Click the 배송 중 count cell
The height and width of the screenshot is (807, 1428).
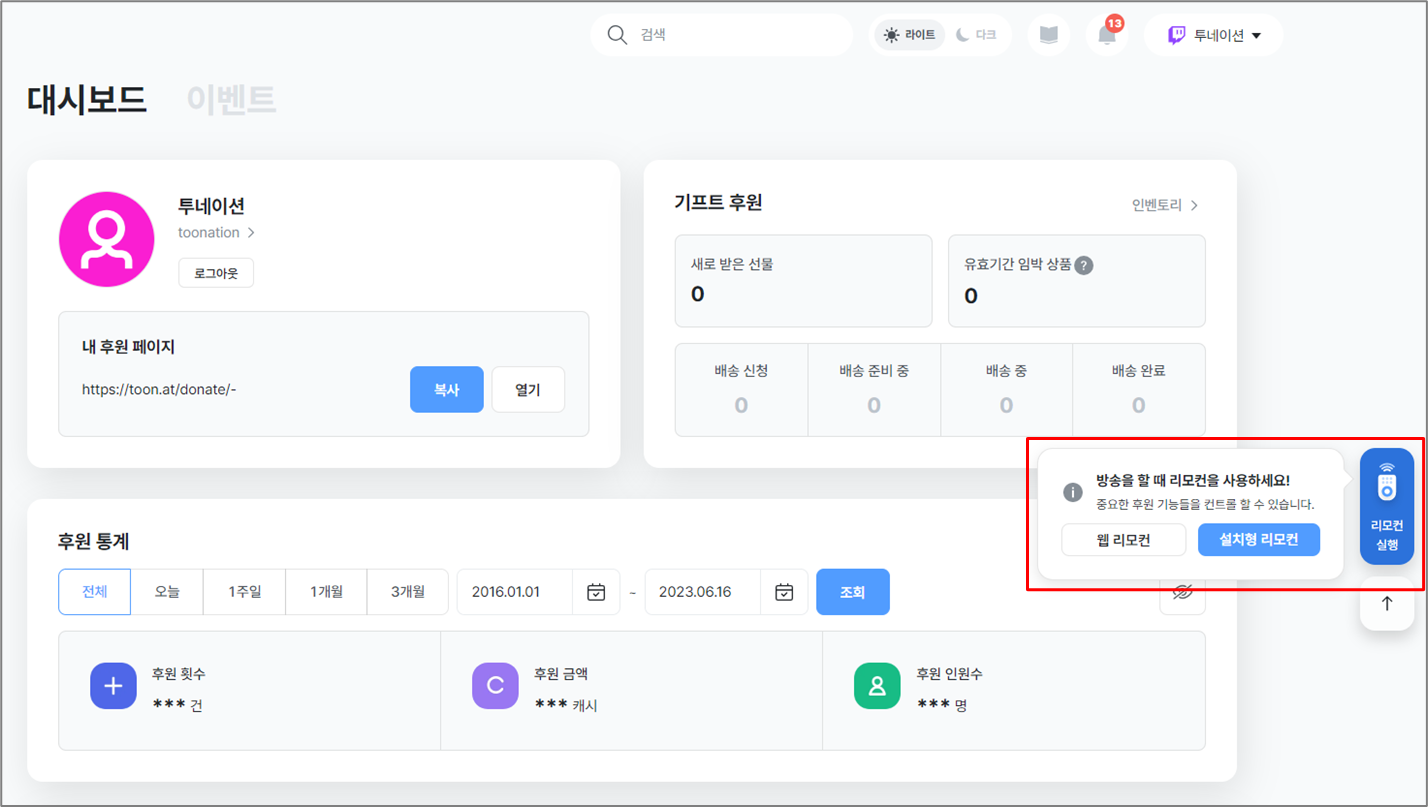(x=1006, y=390)
